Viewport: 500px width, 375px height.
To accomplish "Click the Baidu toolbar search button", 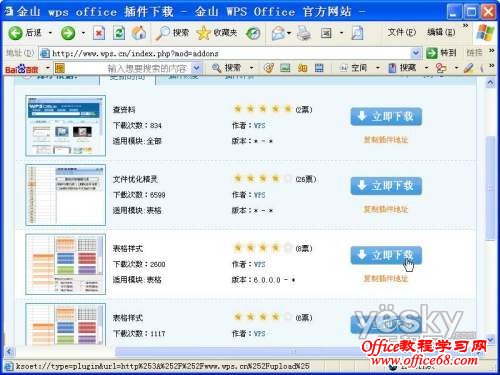I will (x=228, y=68).
